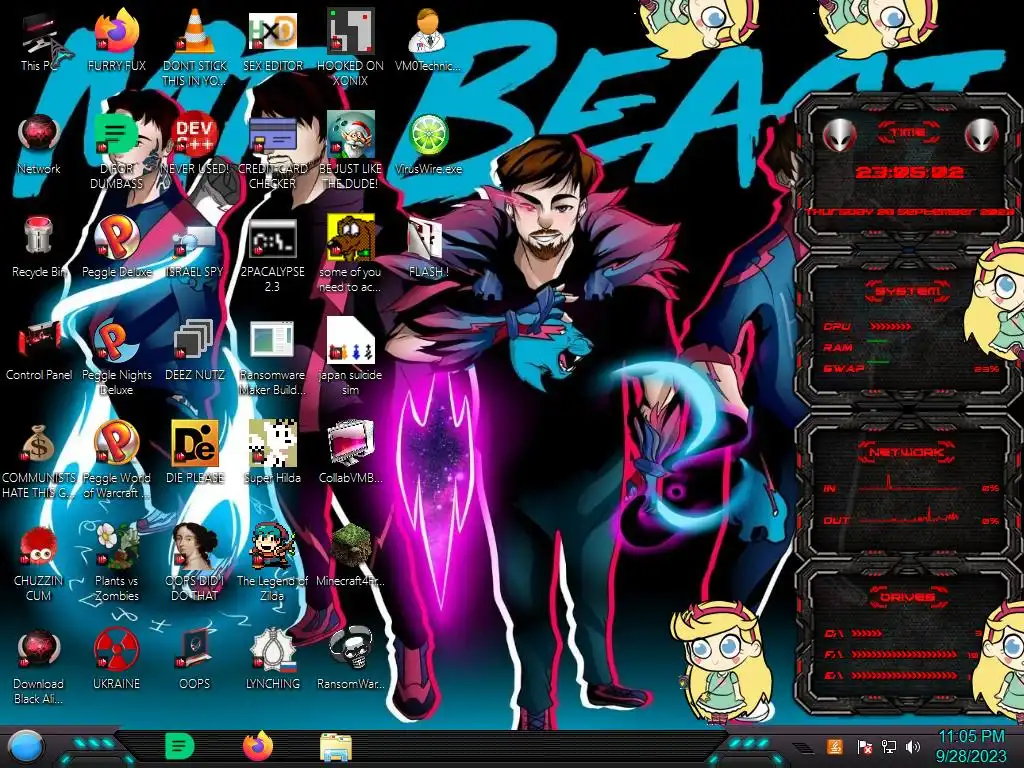Launch The Legend of Zilda shortcut
The height and width of the screenshot is (768, 1024).
pos(272,563)
